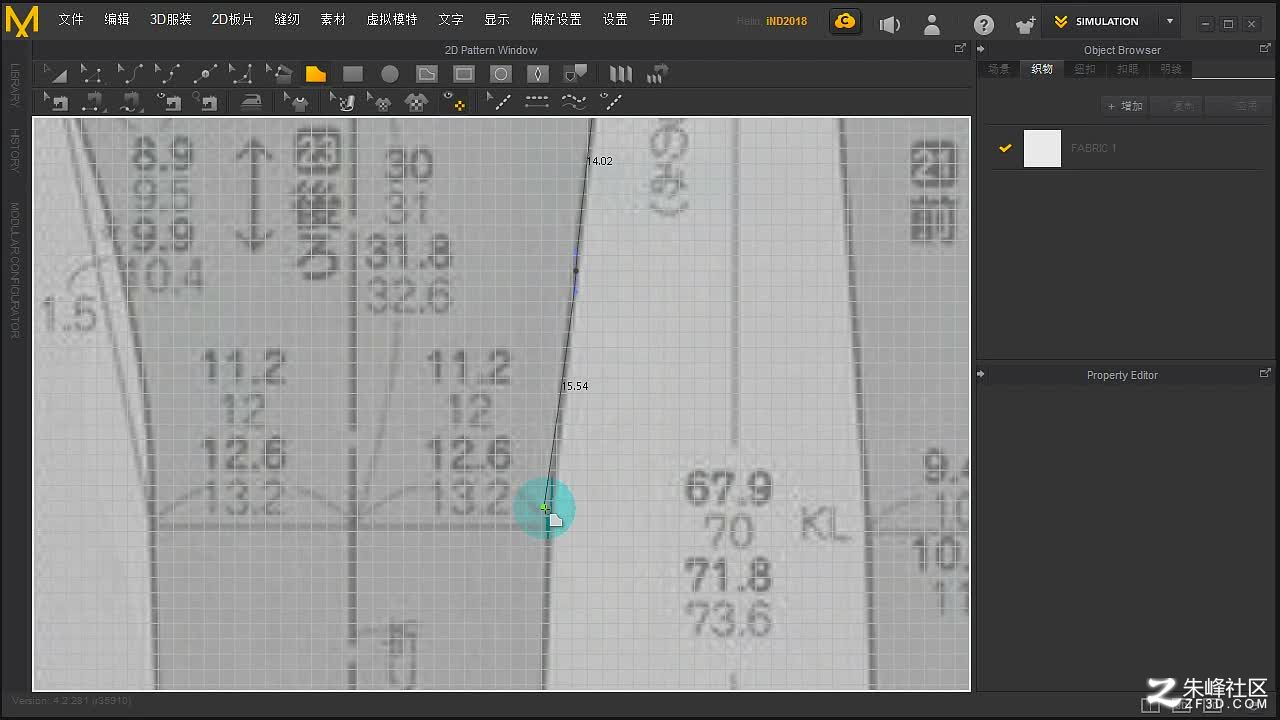This screenshot has height=720, width=1280.
Task: Open the SIMULATION mode dropdown arrow
Action: pos(1170,21)
